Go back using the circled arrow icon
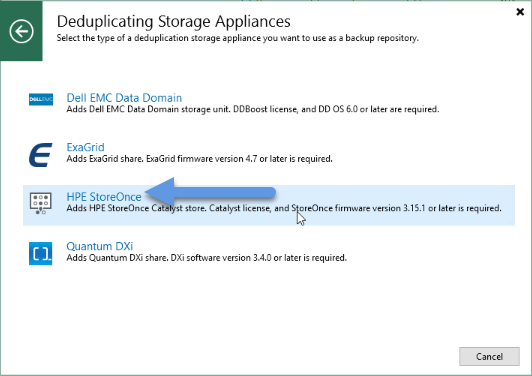 click(21, 31)
